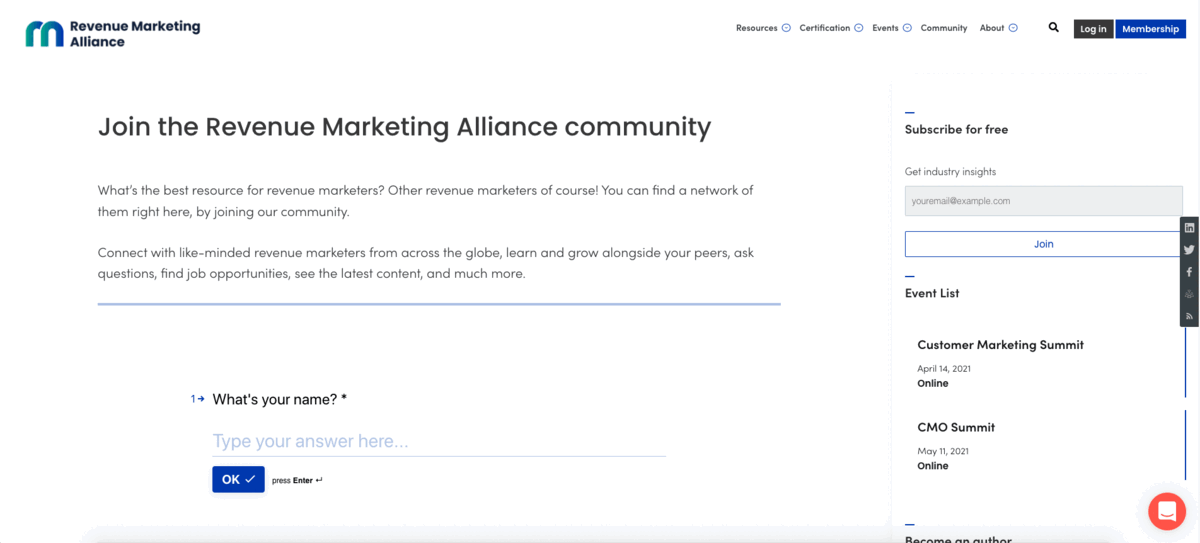The image size is (1200, 543).
Task: Open LinkedIn from the social sidebar
Action: 1189,227
